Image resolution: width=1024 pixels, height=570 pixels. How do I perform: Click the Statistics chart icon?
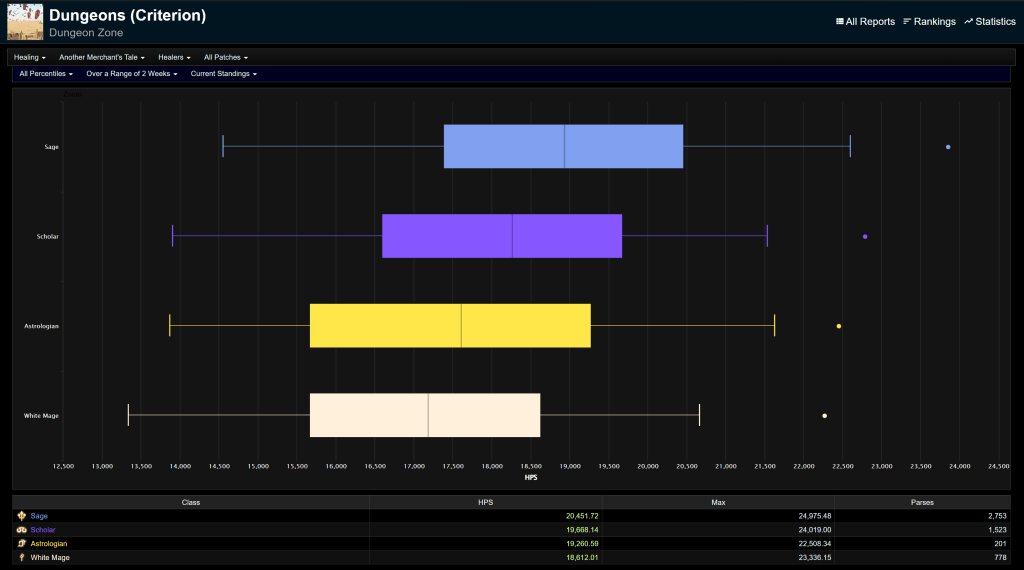point(968,21)
